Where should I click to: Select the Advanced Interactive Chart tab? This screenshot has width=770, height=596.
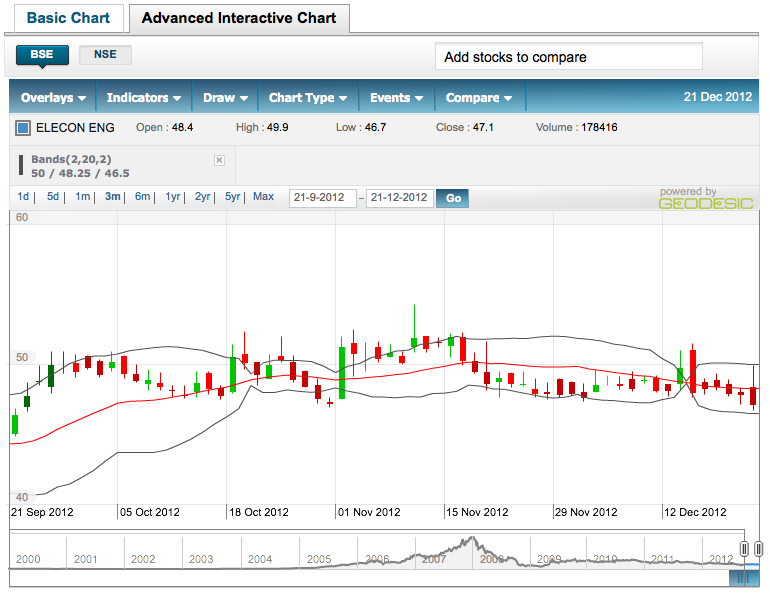coord(239,18)
